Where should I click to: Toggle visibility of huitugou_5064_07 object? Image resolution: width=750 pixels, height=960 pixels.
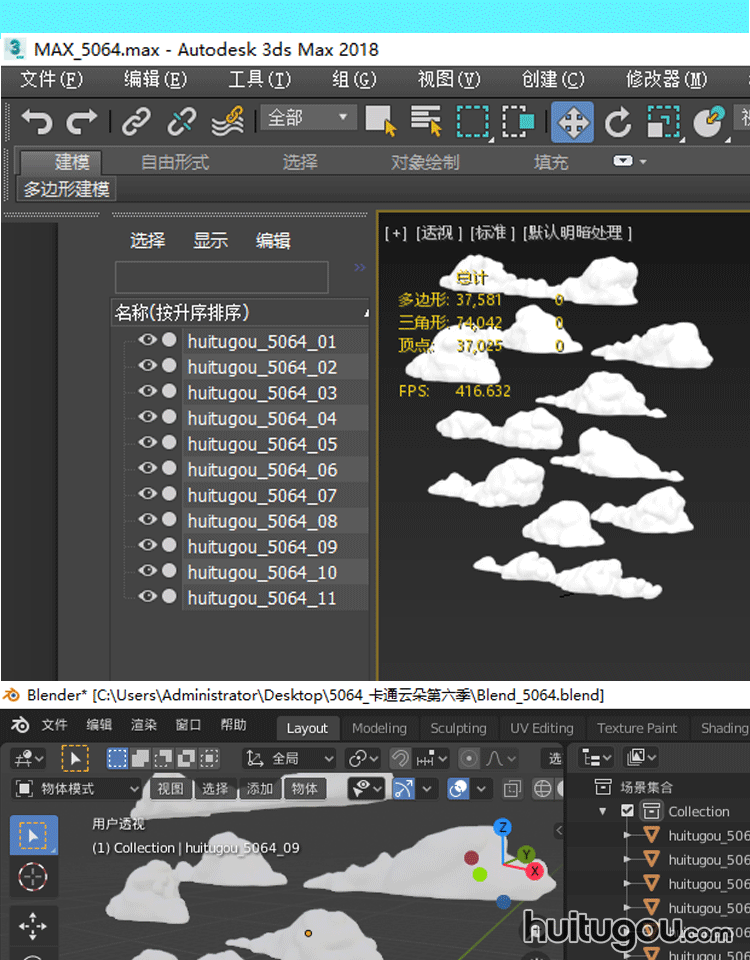point(148,495)
